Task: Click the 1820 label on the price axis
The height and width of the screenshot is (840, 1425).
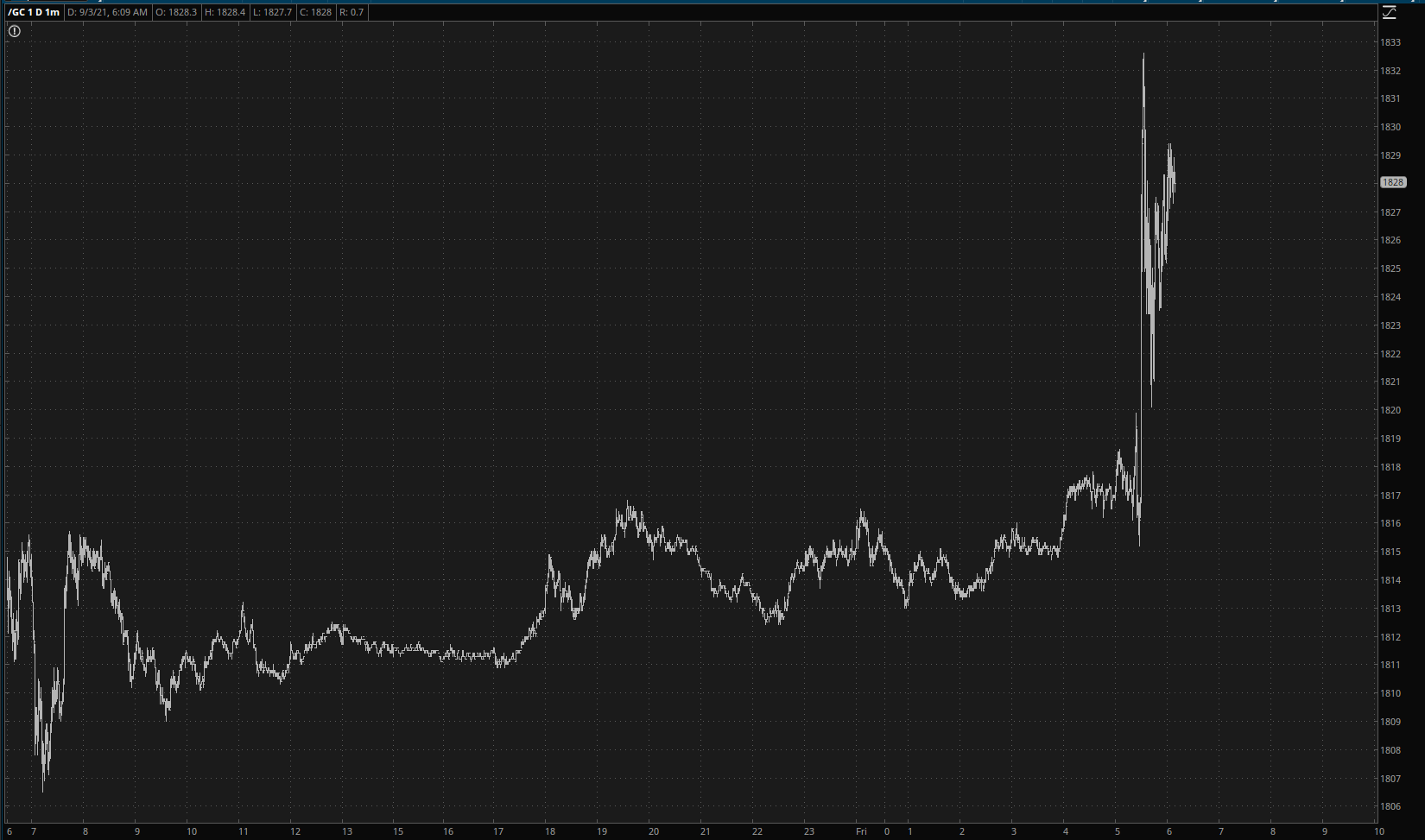Action: click(x=1390, y=410)
